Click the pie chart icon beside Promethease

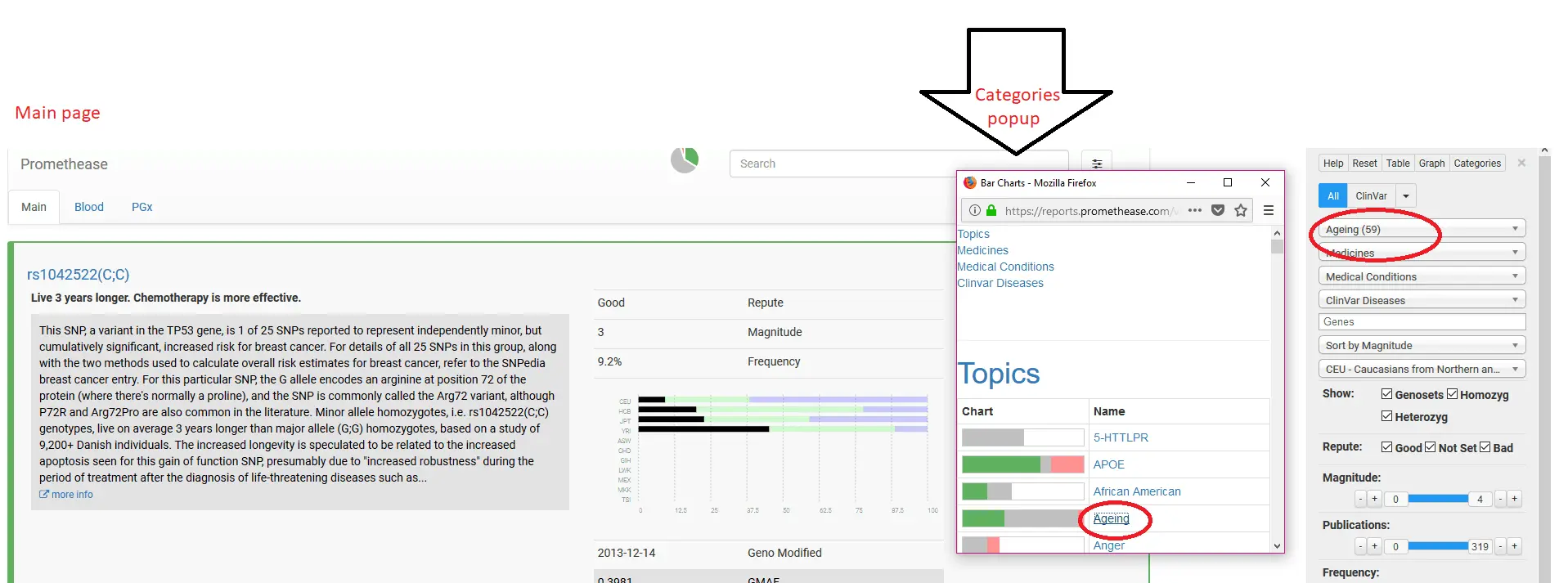(685, 160)
